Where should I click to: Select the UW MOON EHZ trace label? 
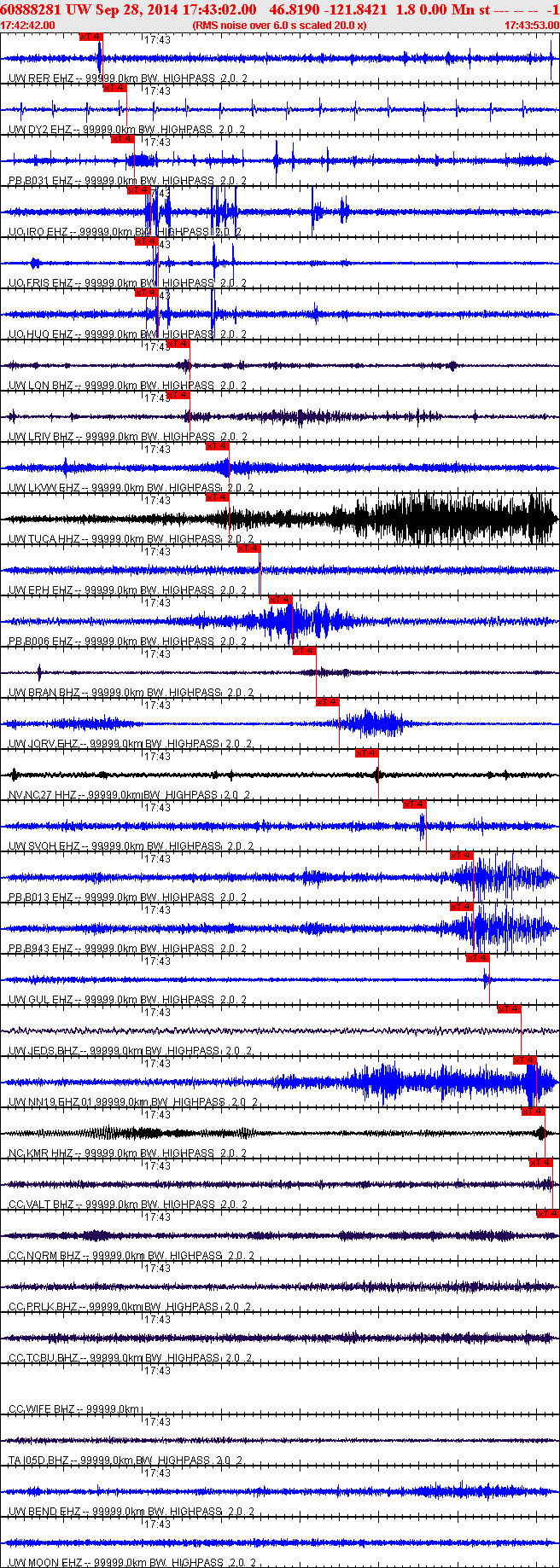(132, 1563)
